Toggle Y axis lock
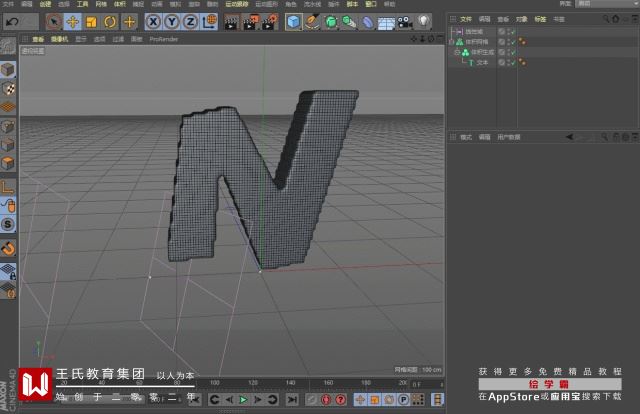 [x=172, y=22]
